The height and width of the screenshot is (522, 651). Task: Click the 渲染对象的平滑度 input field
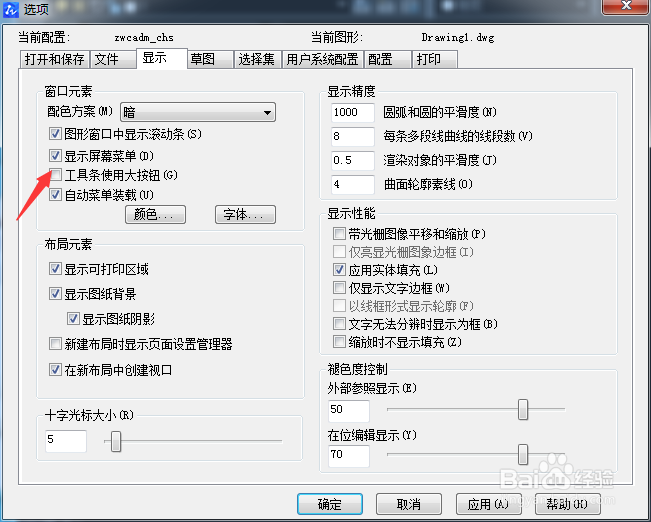pyautogui.click(x=353, y=160)
